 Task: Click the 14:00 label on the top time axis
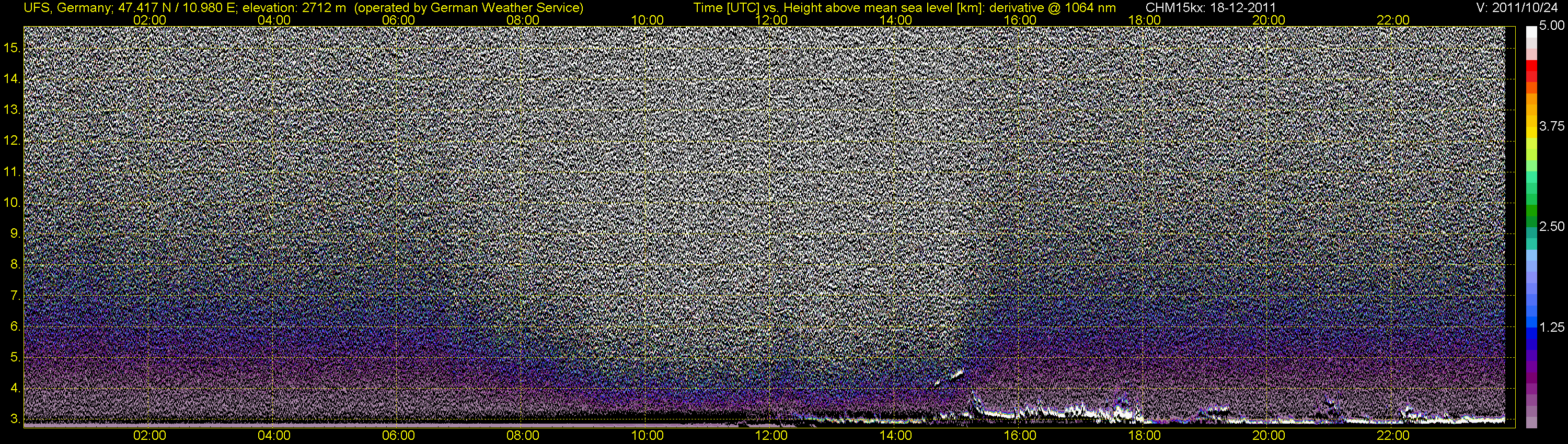(x=896, y=20)
